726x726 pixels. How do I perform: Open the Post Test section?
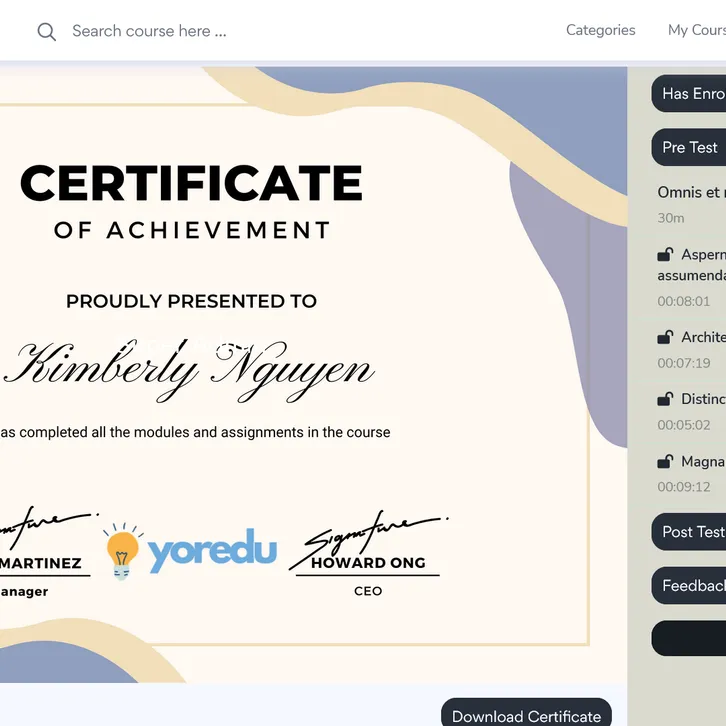pos(690,531)
